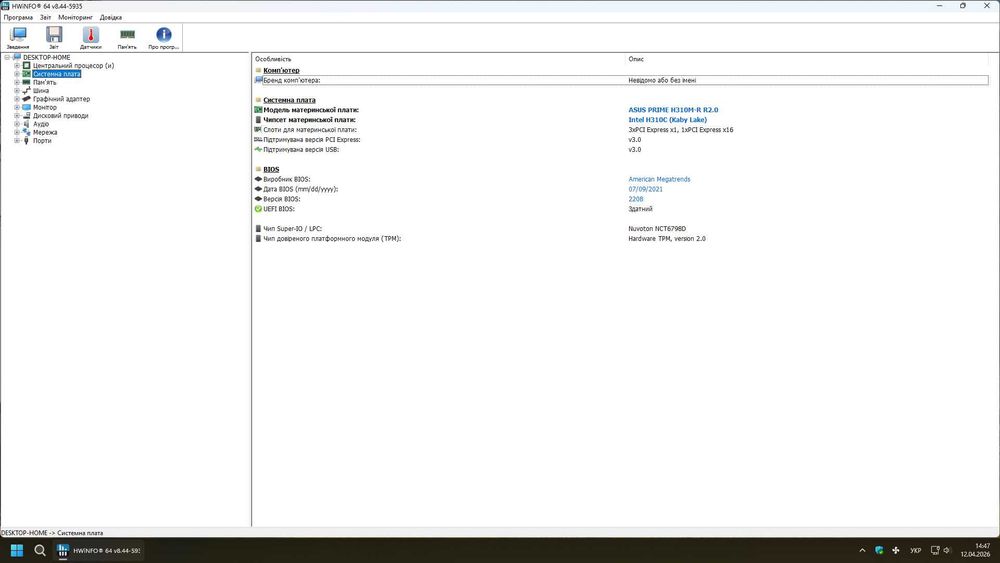This screenshot has width=1000, height=563.
Task: Open the Моніторинг menu
Action: 75,17
